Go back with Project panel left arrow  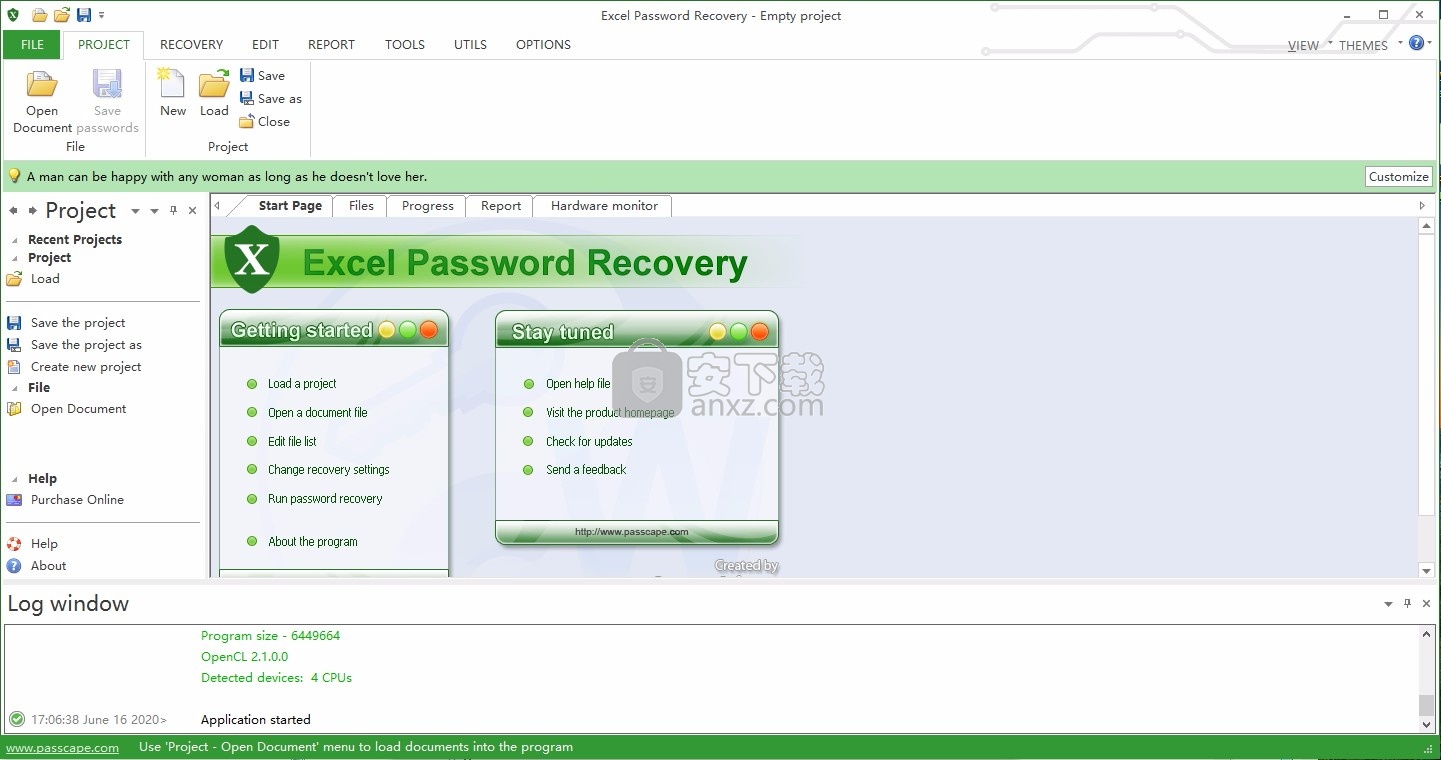(x=14, y=211)
